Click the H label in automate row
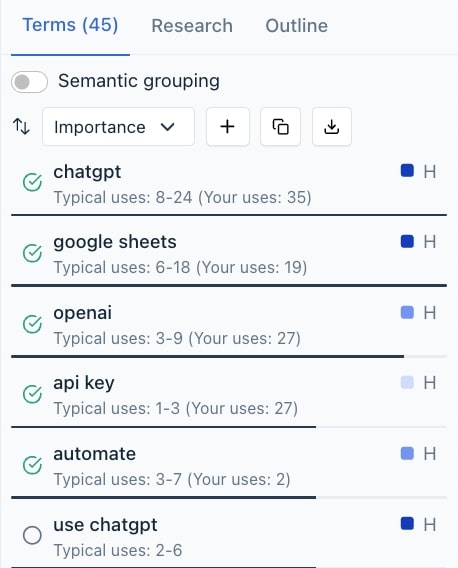 click(x=430, y=454)
